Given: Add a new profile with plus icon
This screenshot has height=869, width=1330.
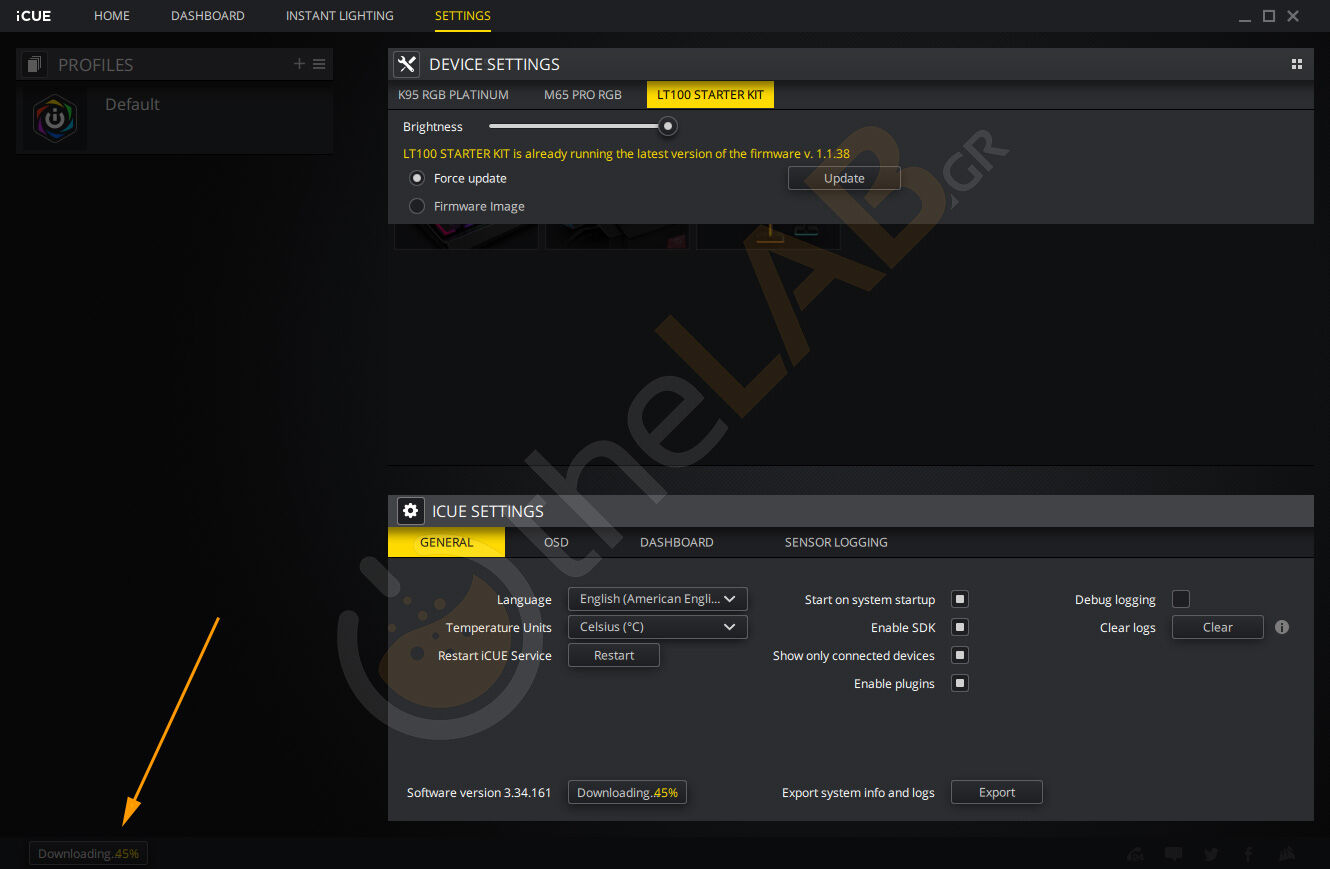Looking at the screenshot, I should coord(299,64).
